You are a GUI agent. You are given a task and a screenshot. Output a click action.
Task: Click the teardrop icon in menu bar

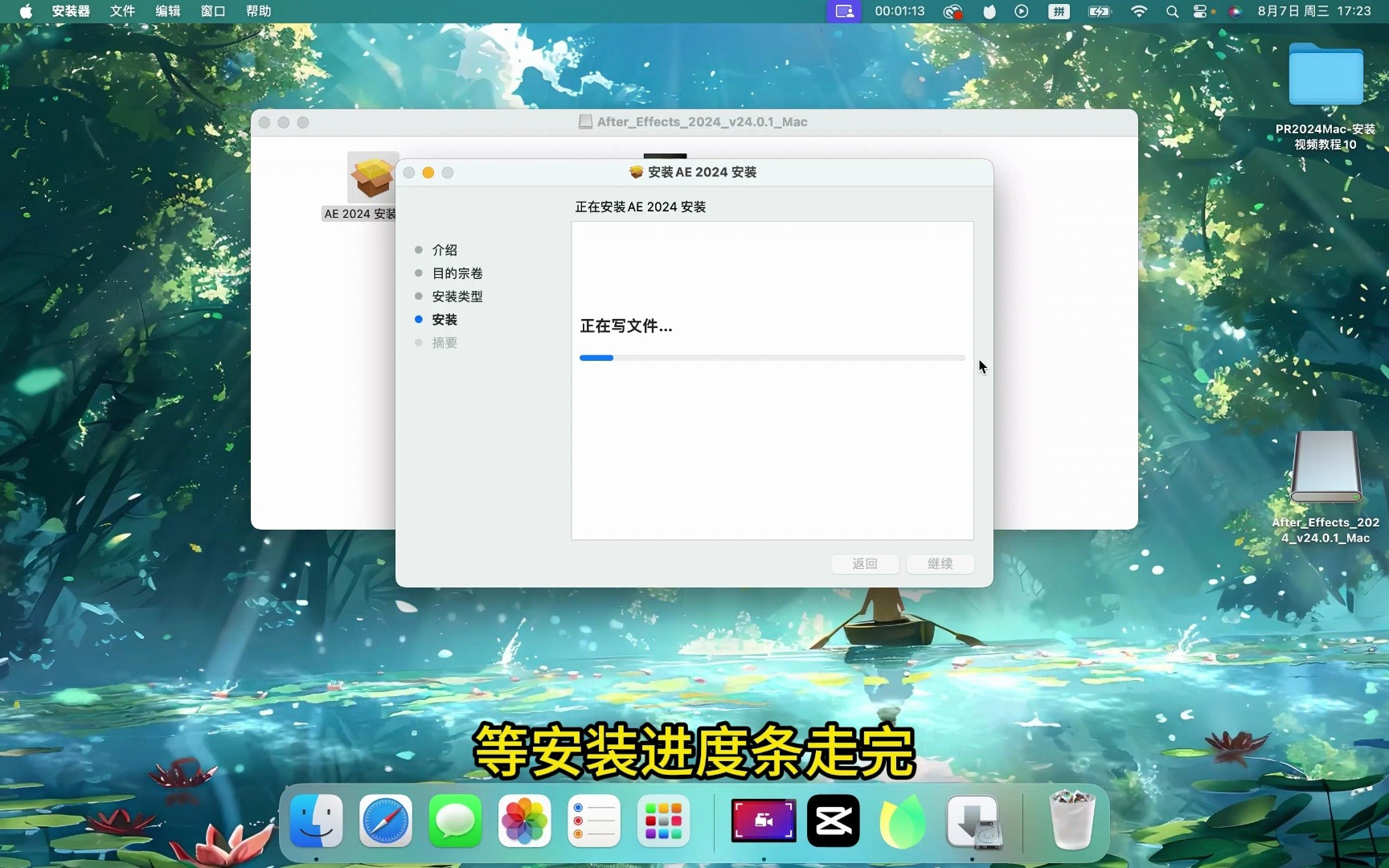tap(990, 11)
